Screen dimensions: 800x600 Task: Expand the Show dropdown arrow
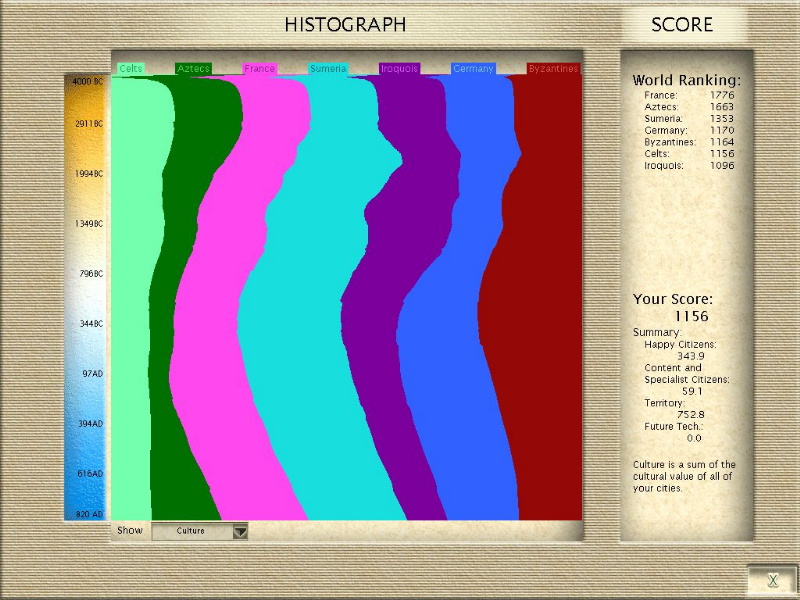click(240, 531)
